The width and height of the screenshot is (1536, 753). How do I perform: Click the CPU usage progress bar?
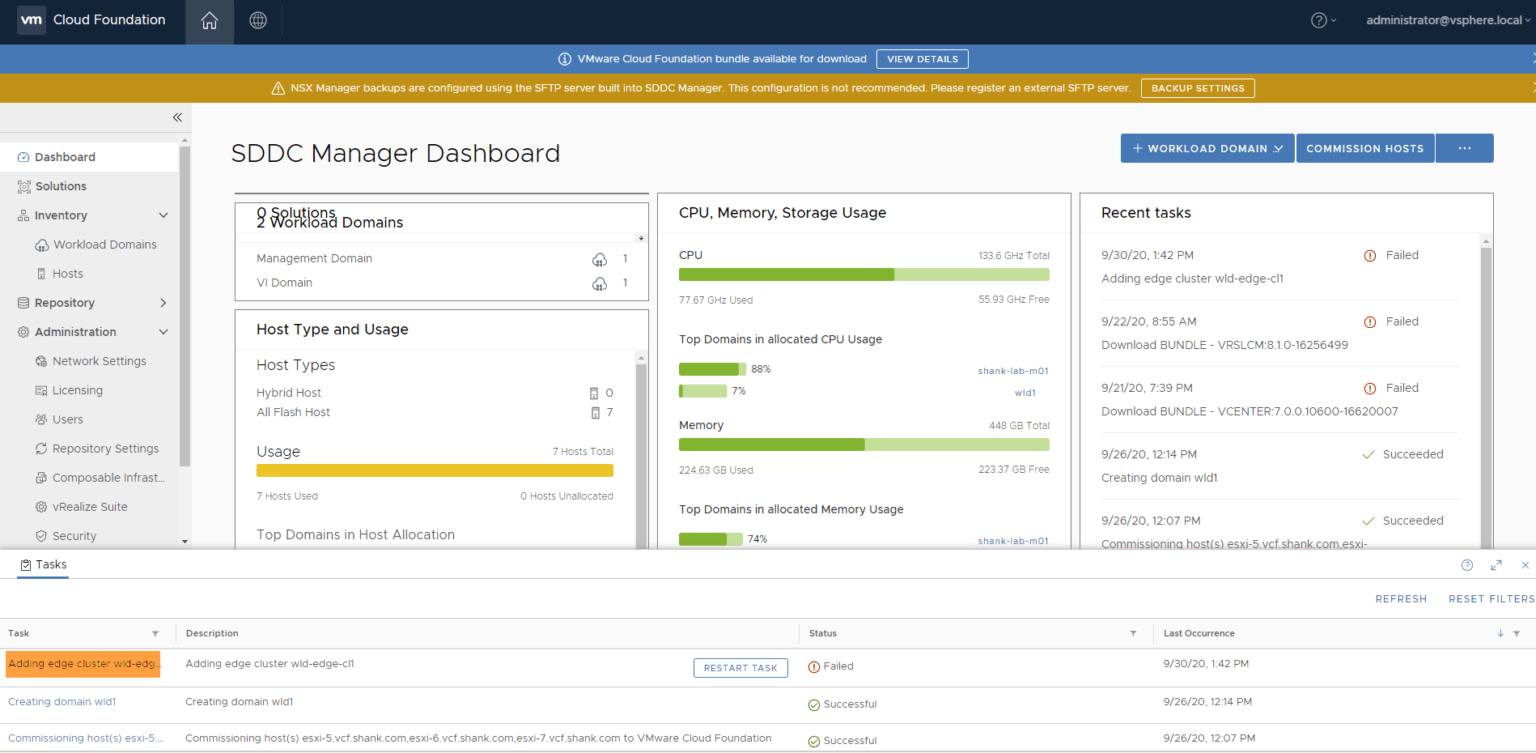pos(864,274)
